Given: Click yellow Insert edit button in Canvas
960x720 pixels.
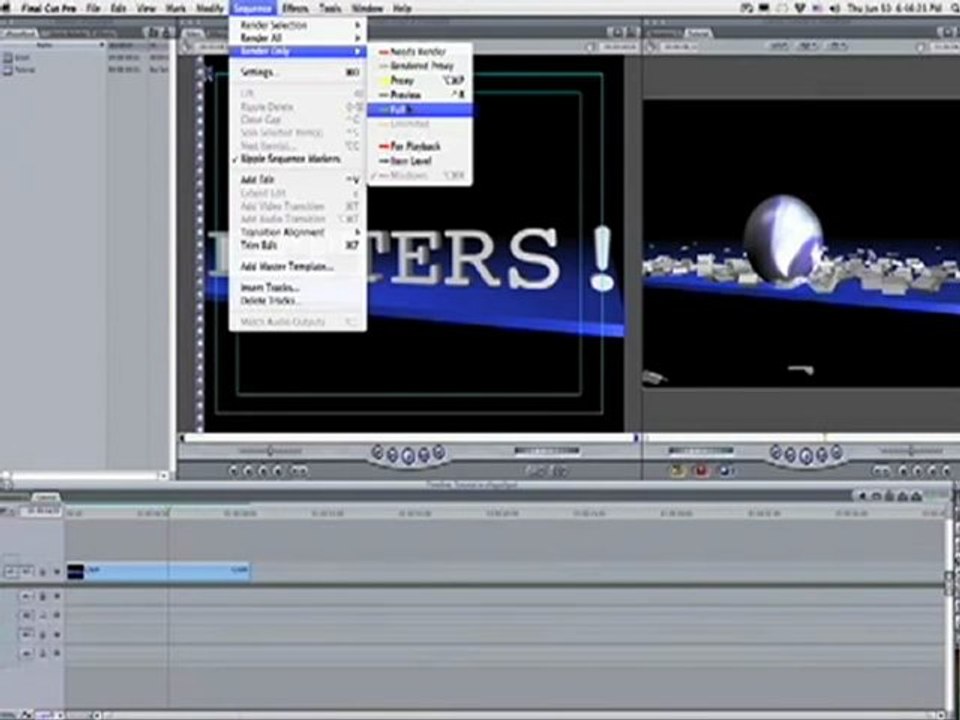Looking at the screenshot, I should (678, 470).
